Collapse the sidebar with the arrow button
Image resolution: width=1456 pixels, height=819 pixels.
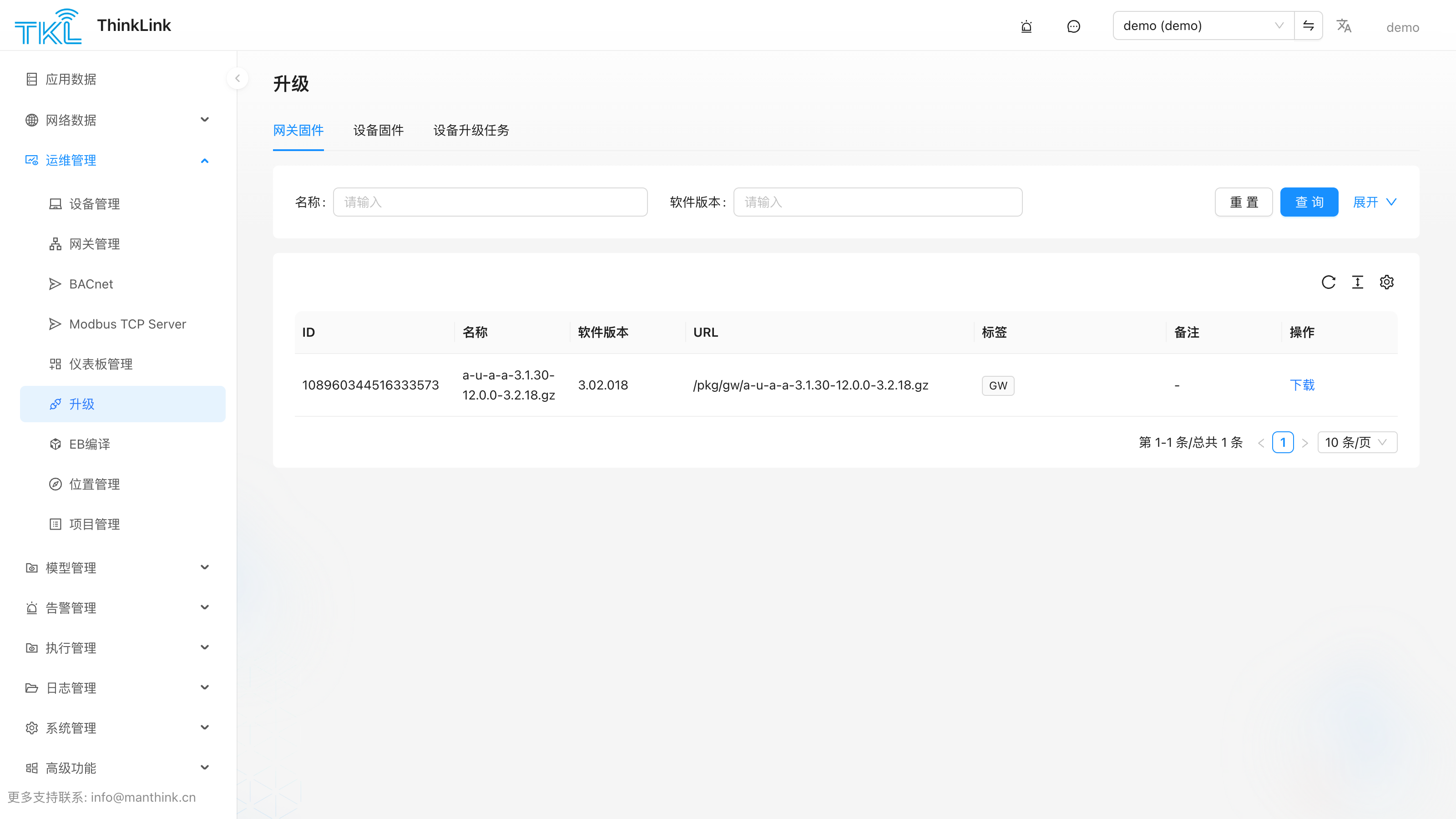238,79
